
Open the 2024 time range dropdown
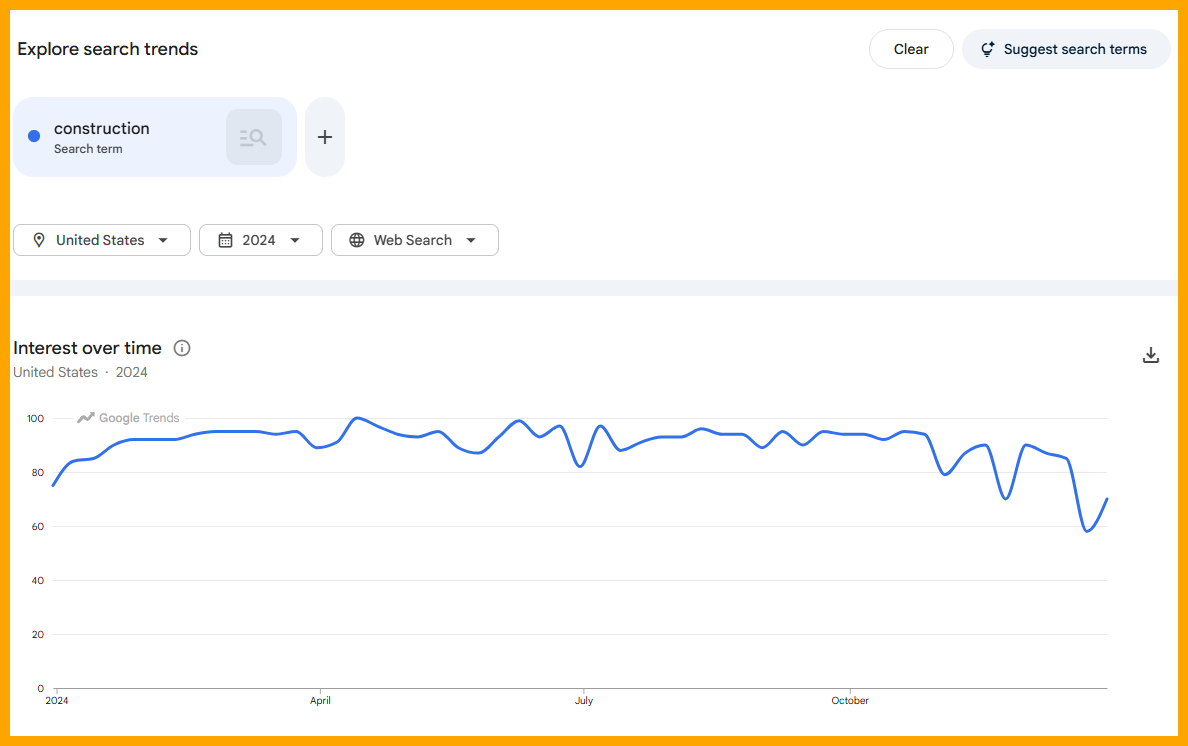[x=260, y=240]
